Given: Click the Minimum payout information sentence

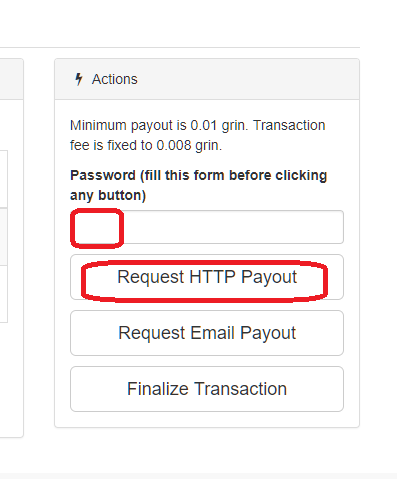Looking at the screenshot, I should click(197, 135).
